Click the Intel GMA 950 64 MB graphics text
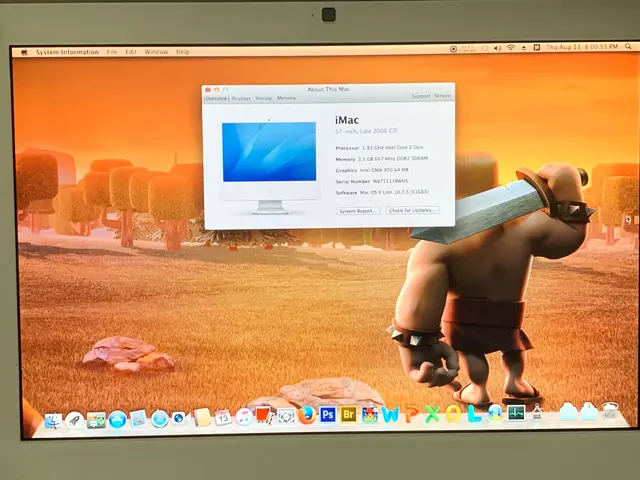 (x=384, y=170)
